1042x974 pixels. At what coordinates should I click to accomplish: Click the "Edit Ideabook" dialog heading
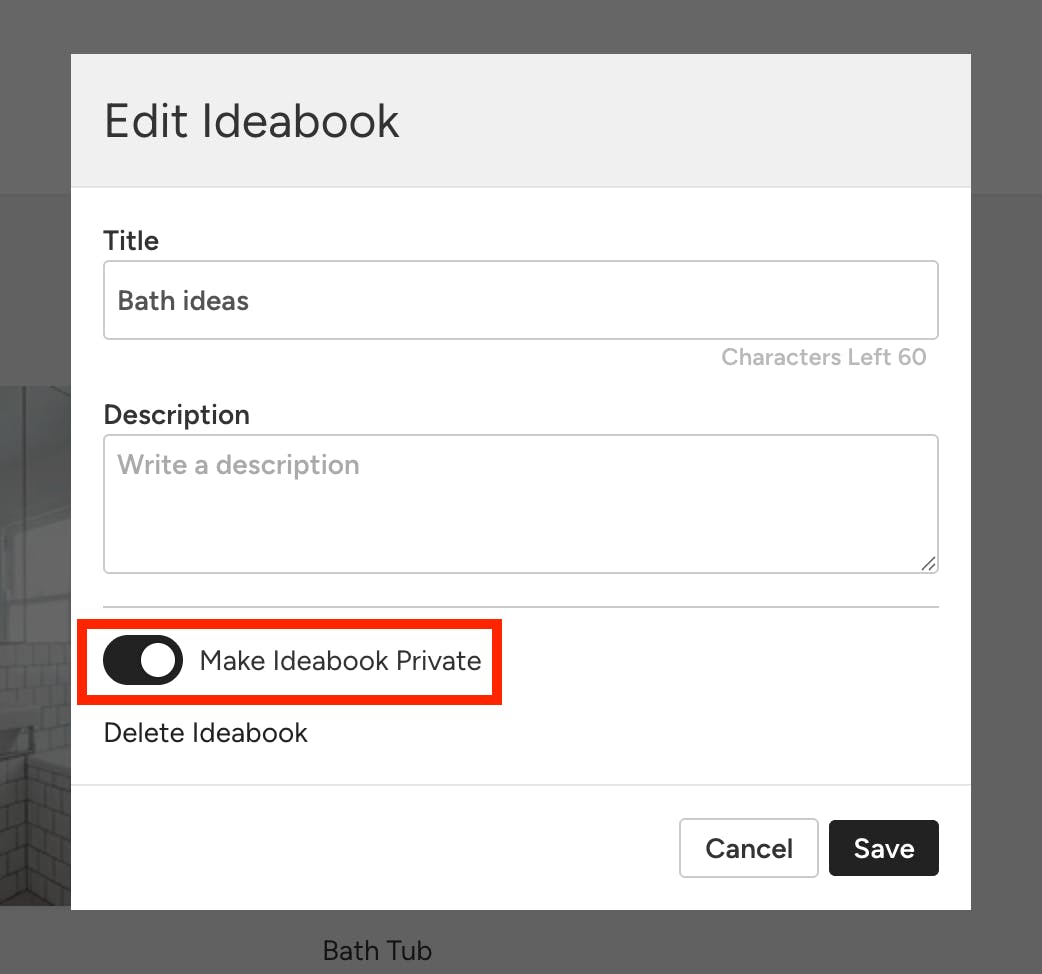coord(252,121)
